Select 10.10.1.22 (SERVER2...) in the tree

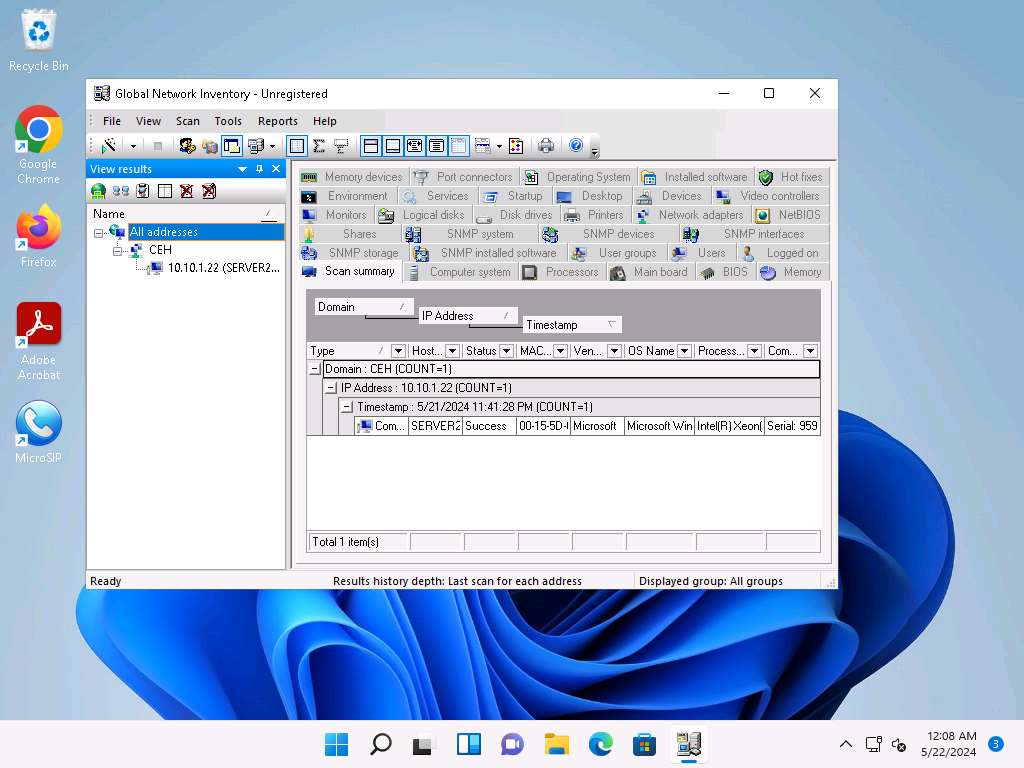223,268
